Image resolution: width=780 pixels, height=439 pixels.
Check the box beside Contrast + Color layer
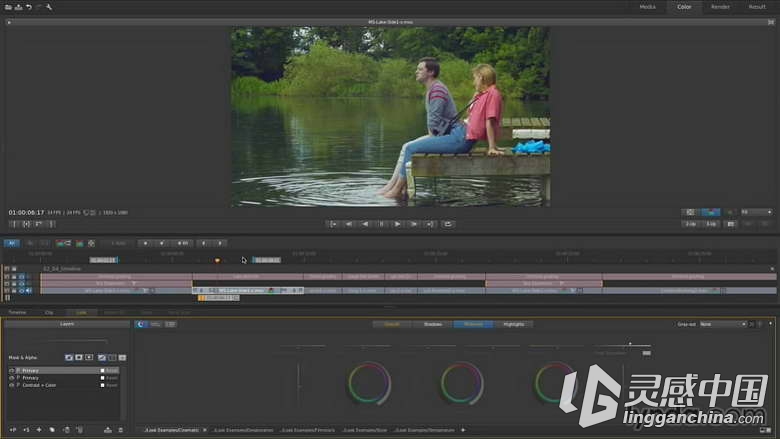(102, 385)
